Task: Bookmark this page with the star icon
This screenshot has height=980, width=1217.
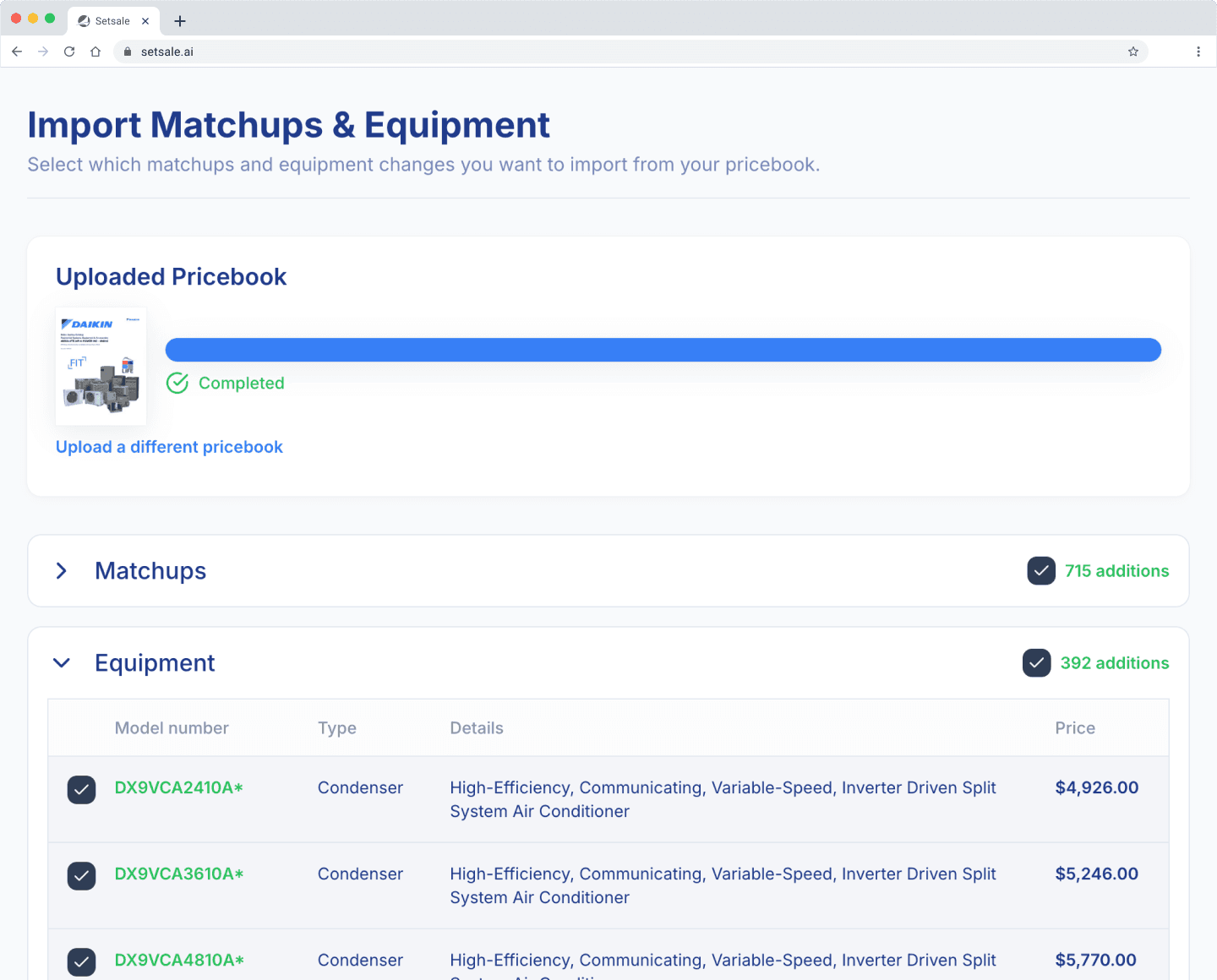Action: tap(1133, 52)
